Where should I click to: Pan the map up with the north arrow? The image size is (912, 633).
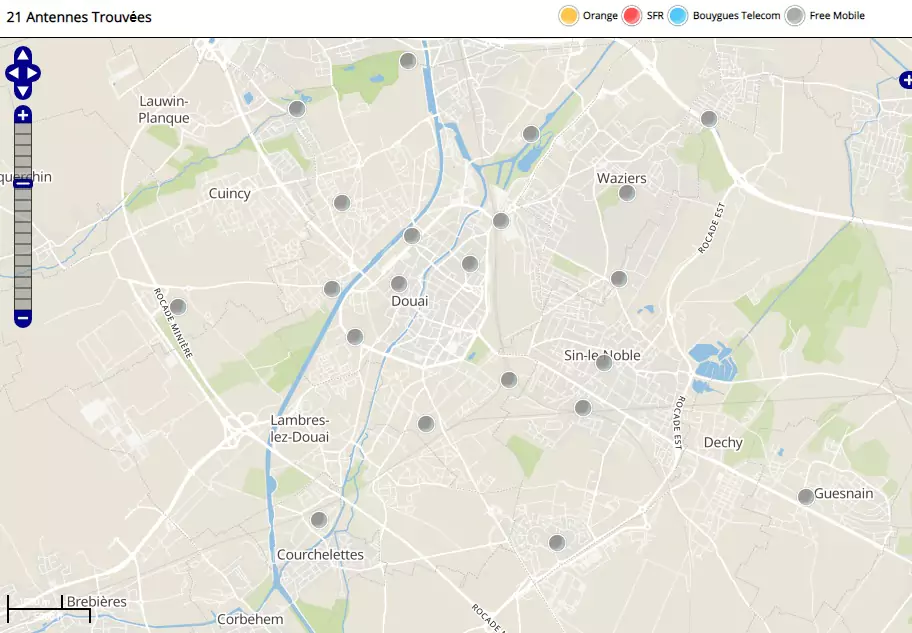coord(23,55)
